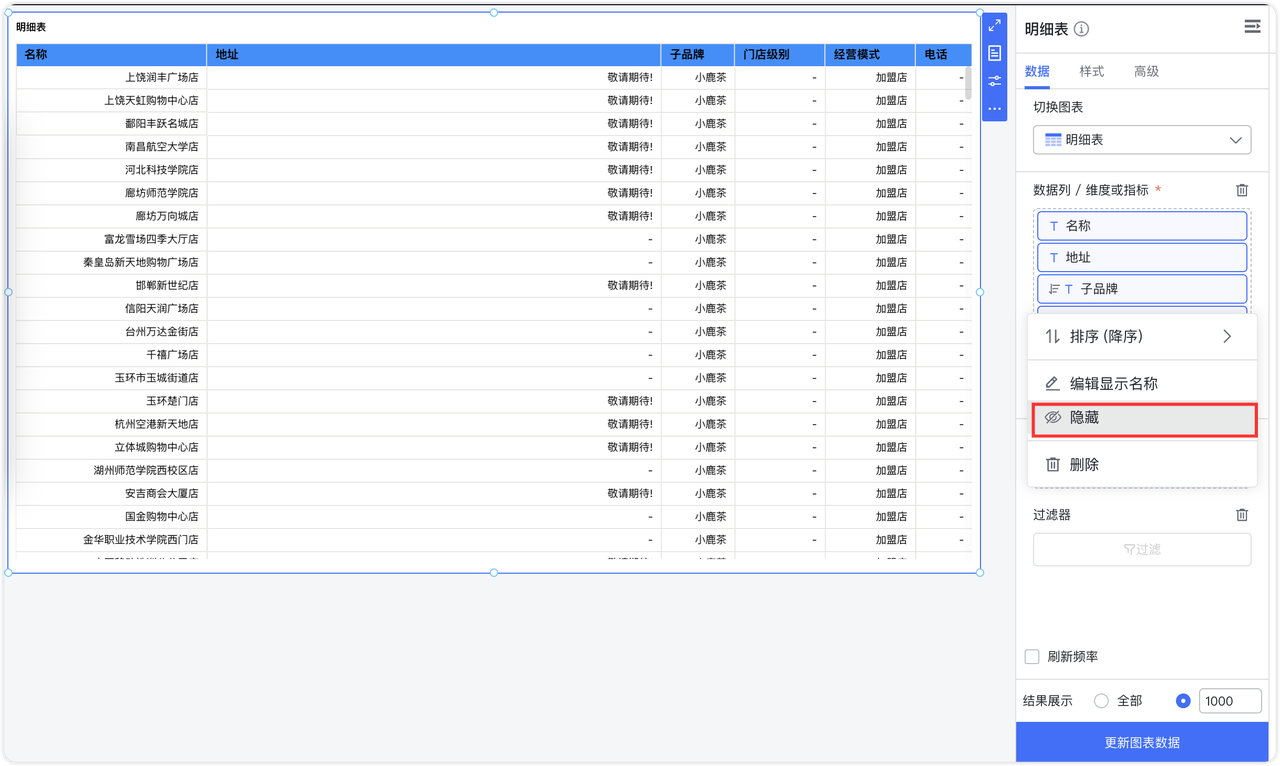The image size is (1280, 766).
Task: Select the 子品牌 field pill
Action: point(1142,289)
